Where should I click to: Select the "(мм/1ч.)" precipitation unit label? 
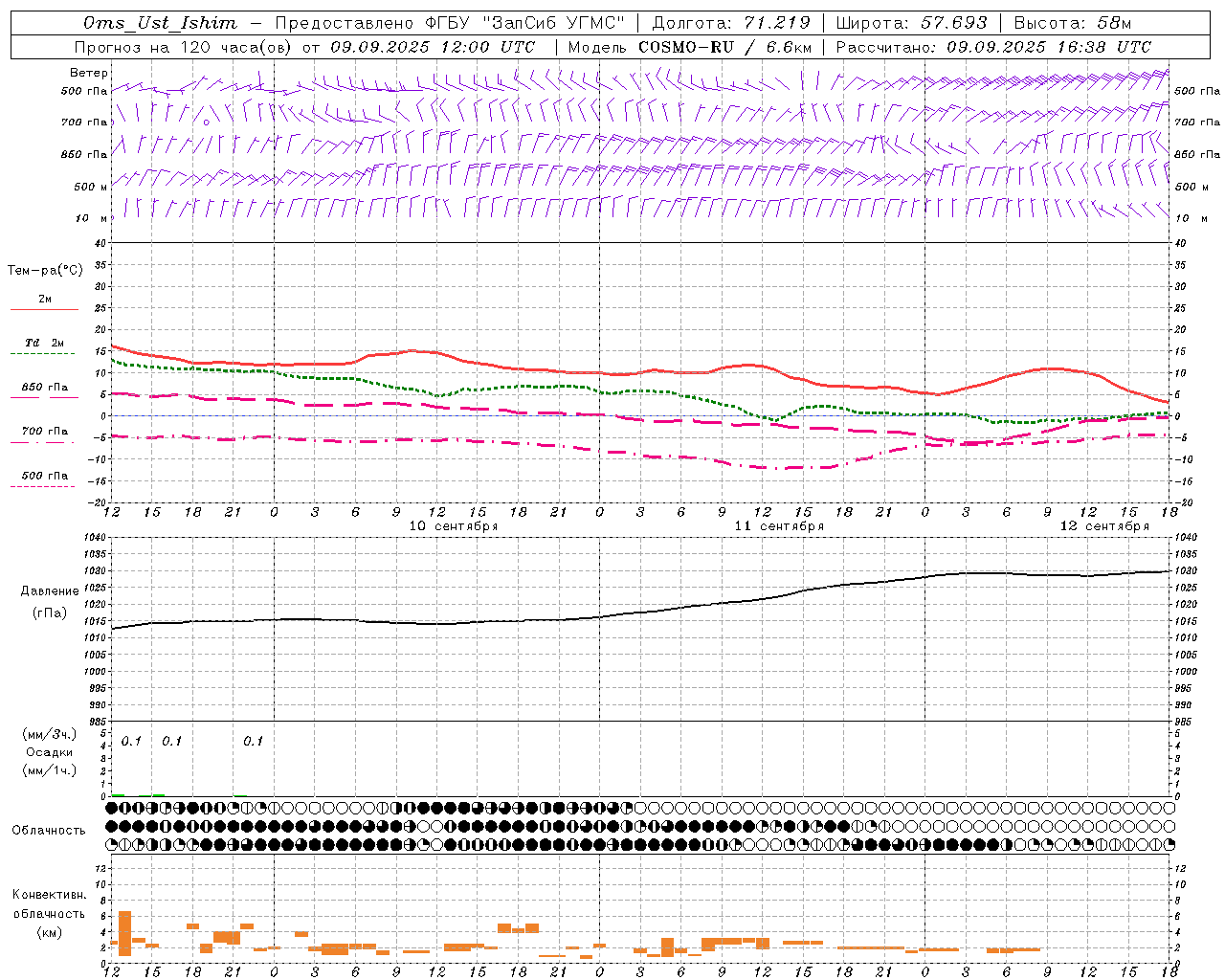pyautogui.click(x=48, y=770)
